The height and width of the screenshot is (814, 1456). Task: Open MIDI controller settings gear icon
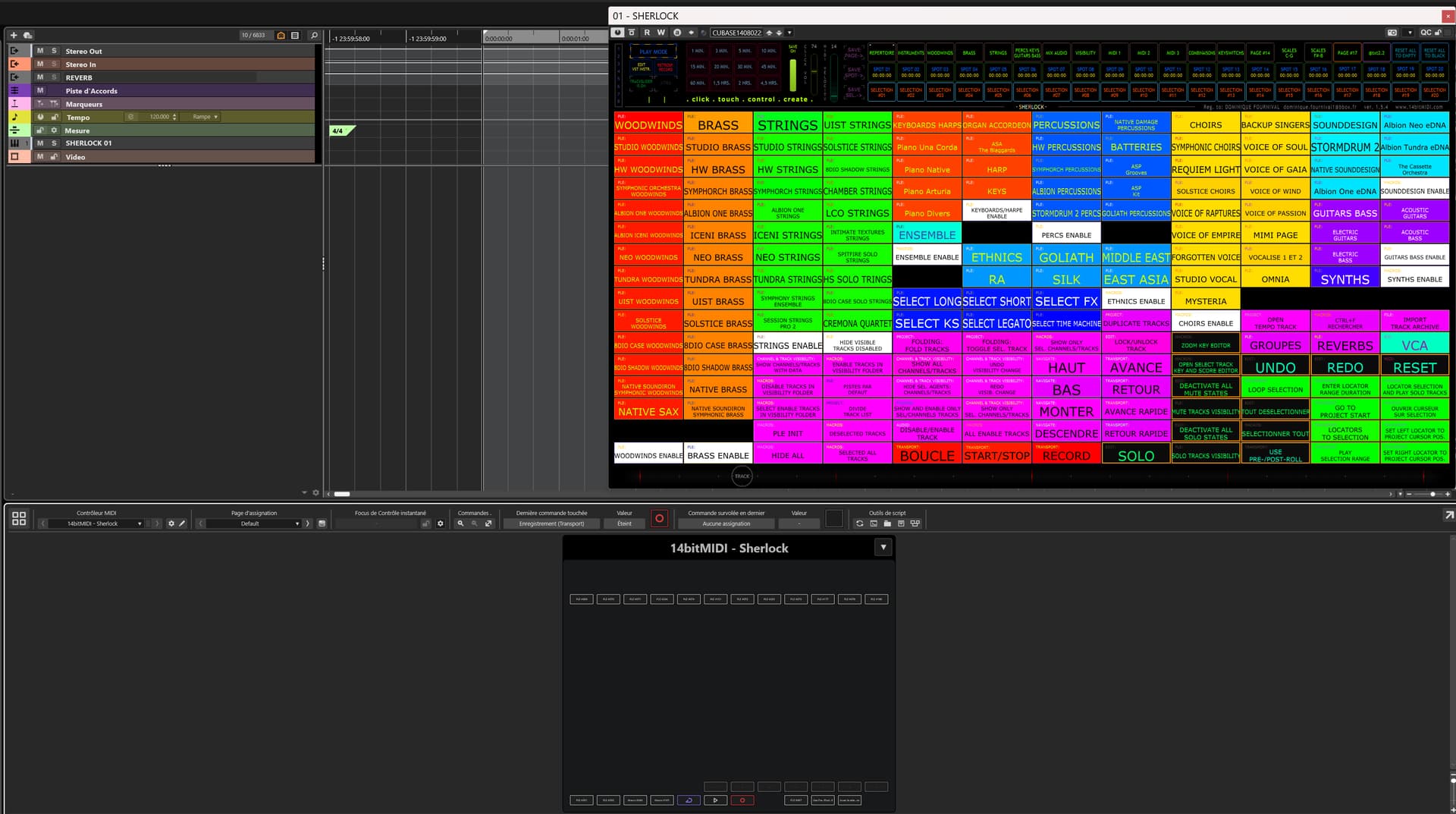(171, 523)
